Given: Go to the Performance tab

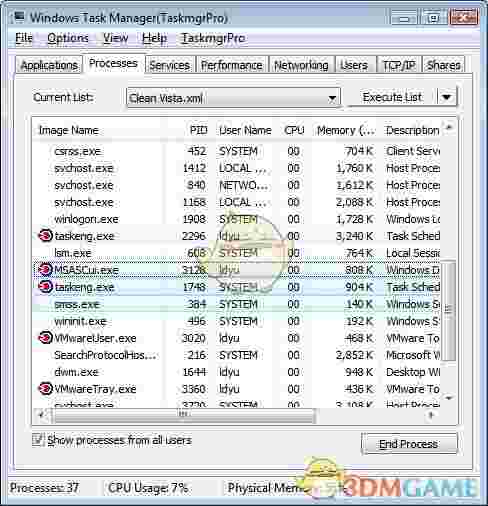Looking at the screenshot, I should point(232,65).
